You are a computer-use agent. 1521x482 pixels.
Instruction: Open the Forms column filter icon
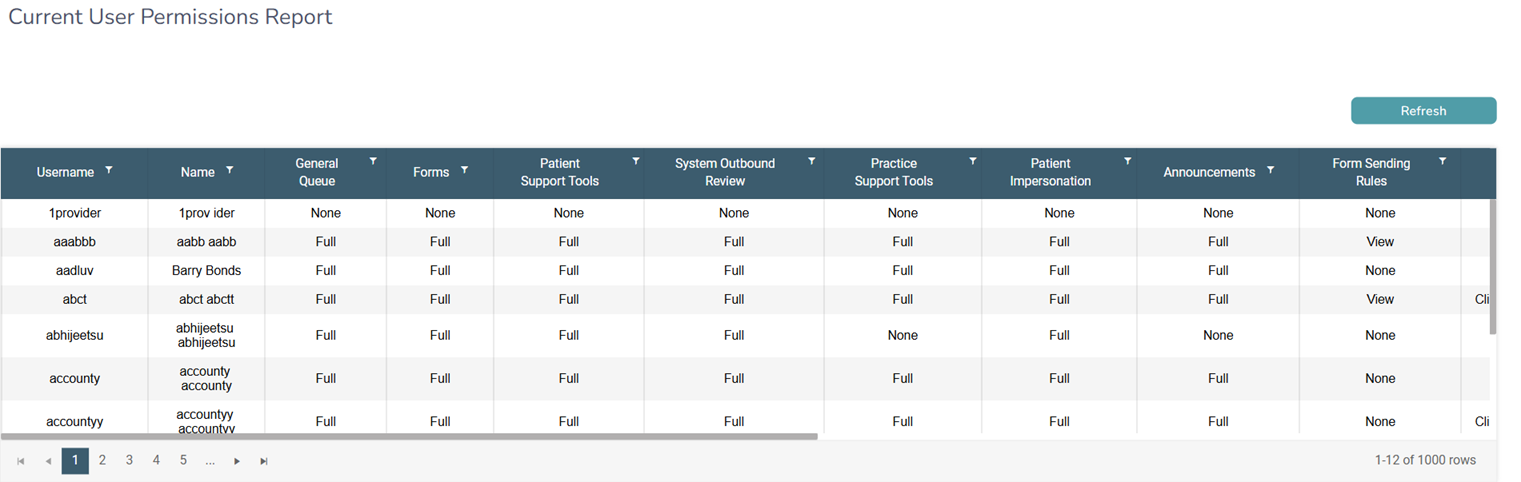(465, 171)
